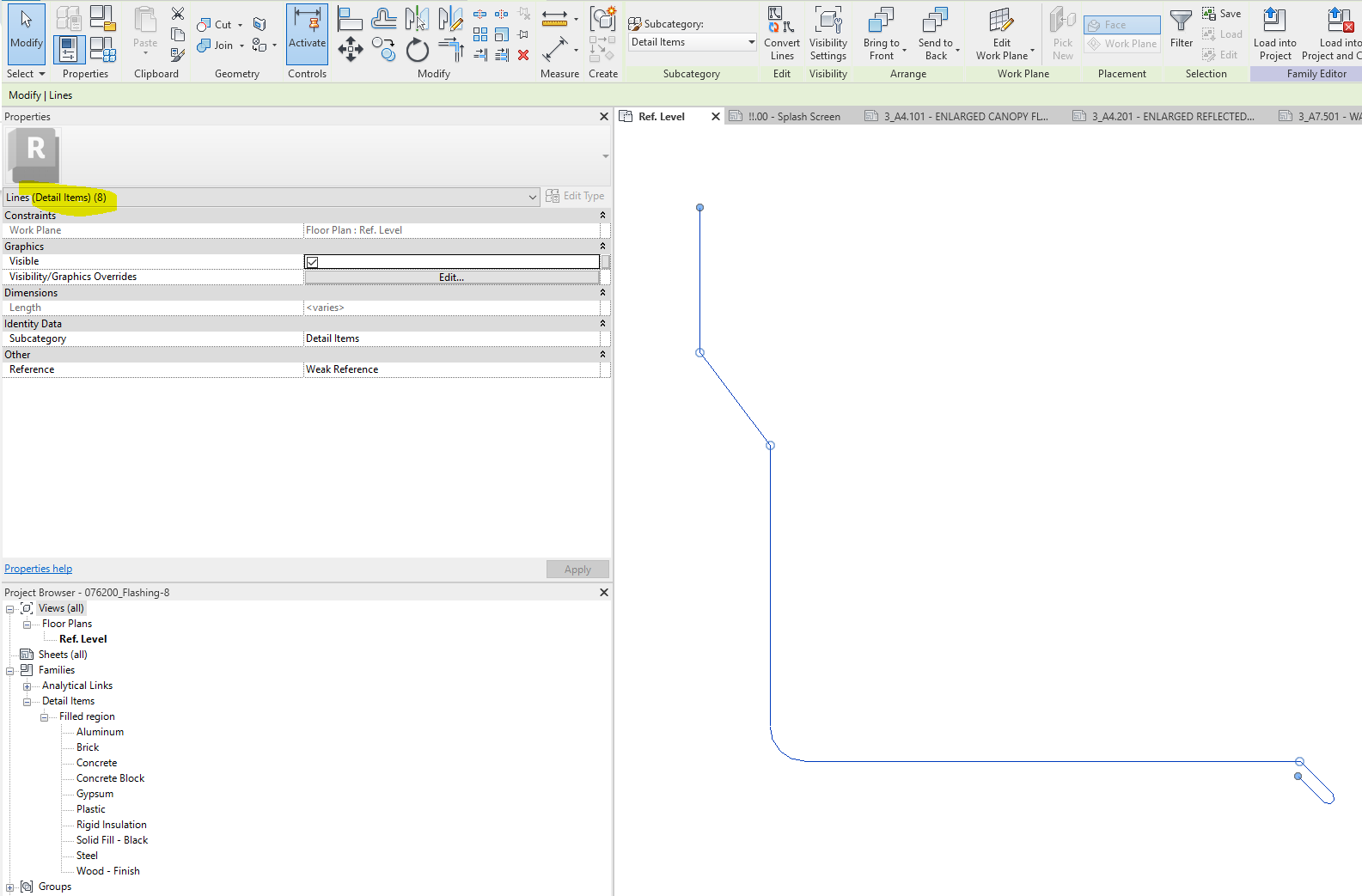The height and width of the screenshot is (896, 1362).
Task: Click the Move tool icon
Action: coord(350,49)
